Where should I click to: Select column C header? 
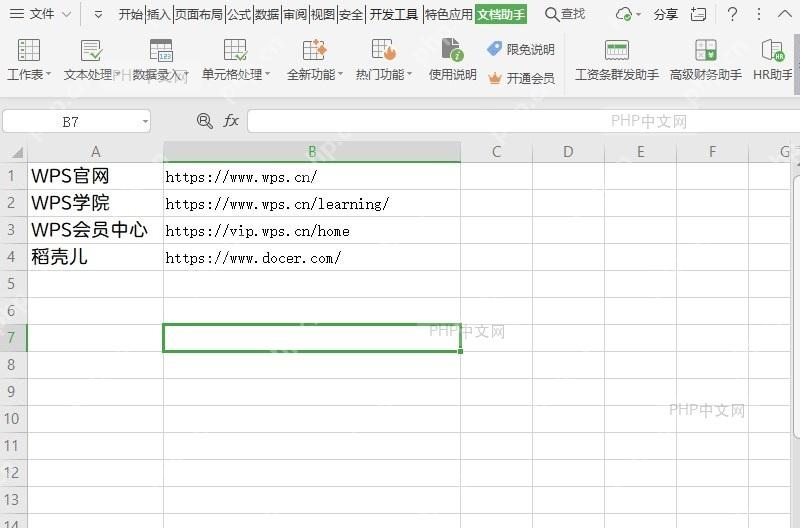click(496, 152)
